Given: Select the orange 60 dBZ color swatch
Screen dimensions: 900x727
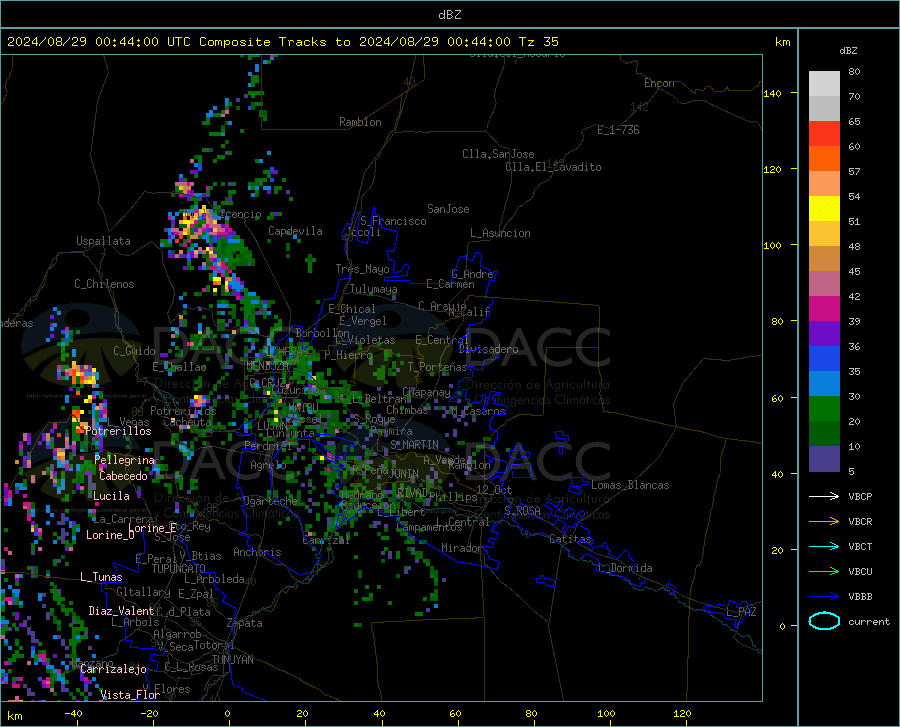Looking at the screenshot, I should click(824, 159).
